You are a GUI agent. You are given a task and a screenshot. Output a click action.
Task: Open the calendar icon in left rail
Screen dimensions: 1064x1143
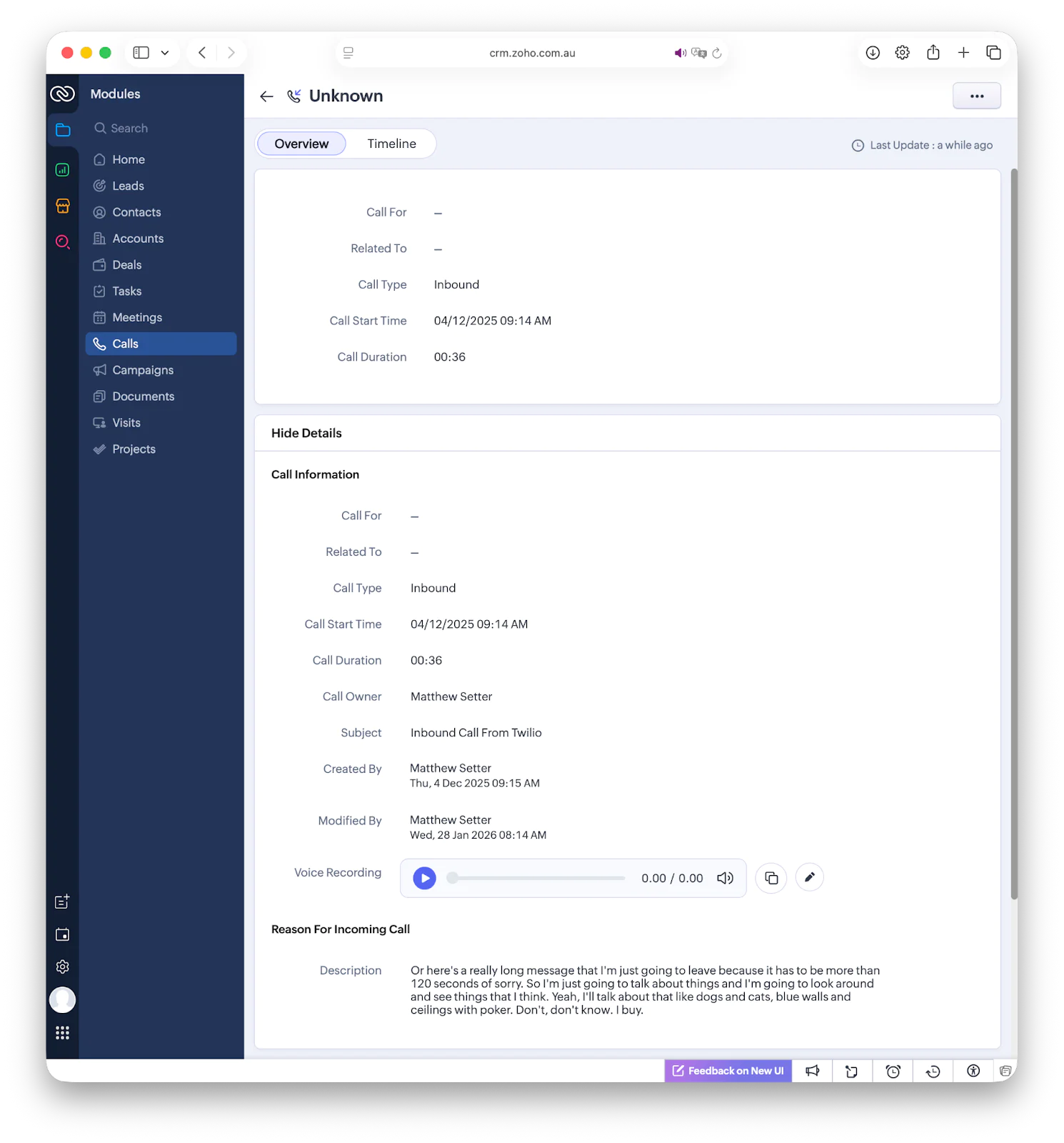(x=63, y=934)
